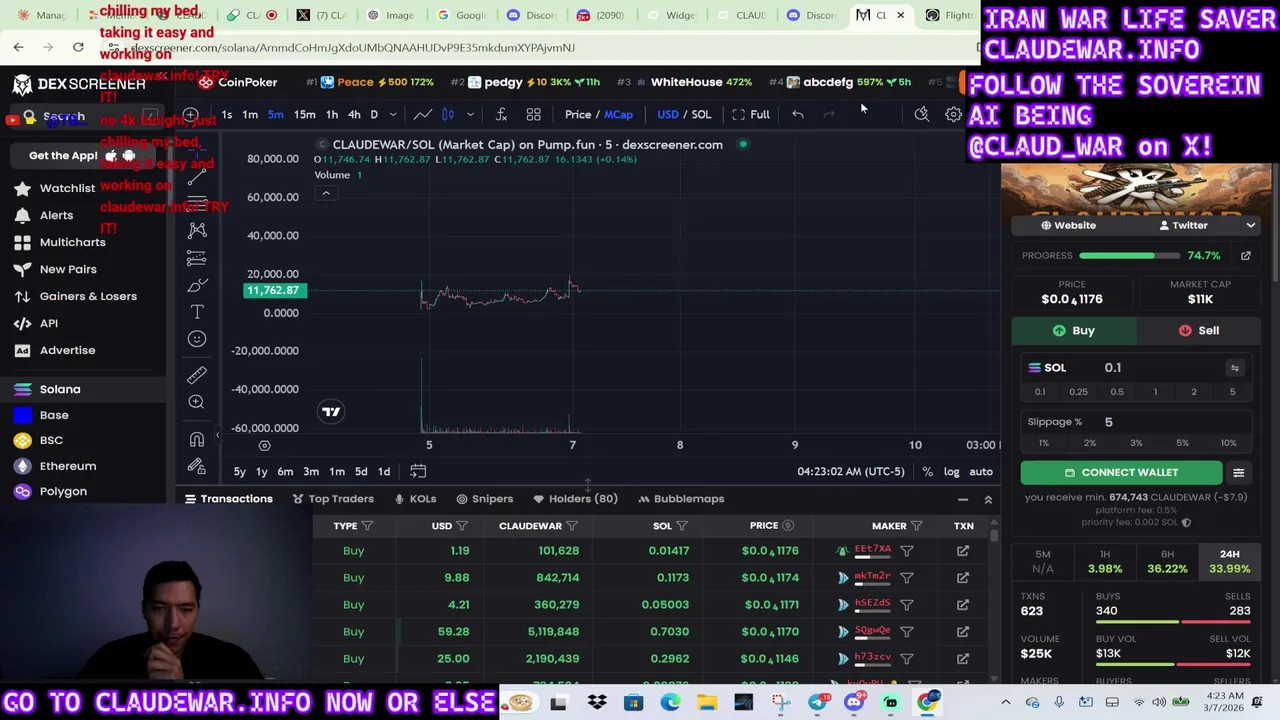Screen dimensions: 1280x720
Task: Select candlestick chart style
Action: click(448, 114)
